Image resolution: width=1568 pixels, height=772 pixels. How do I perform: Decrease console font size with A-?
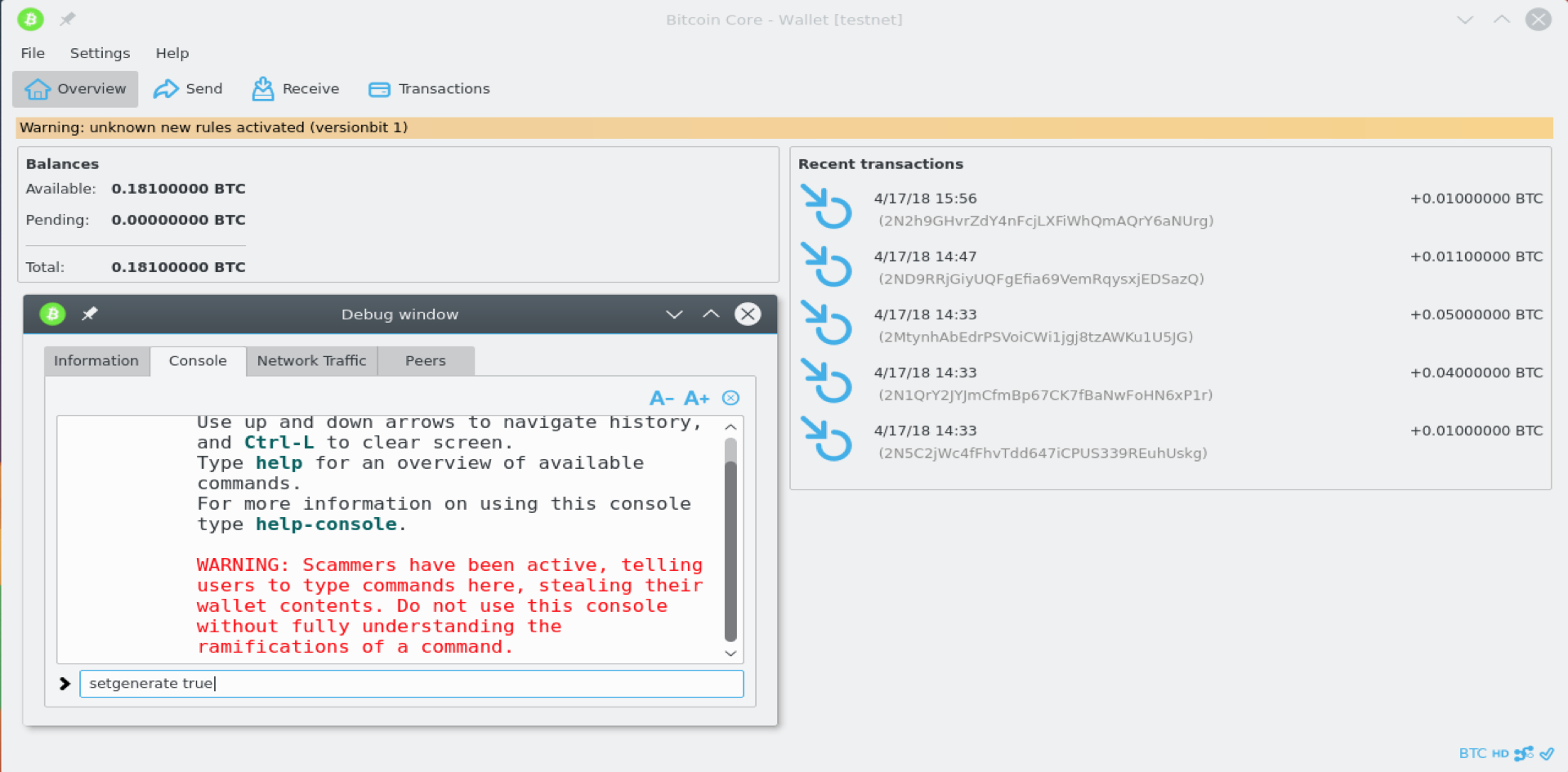tap(661, 399)
